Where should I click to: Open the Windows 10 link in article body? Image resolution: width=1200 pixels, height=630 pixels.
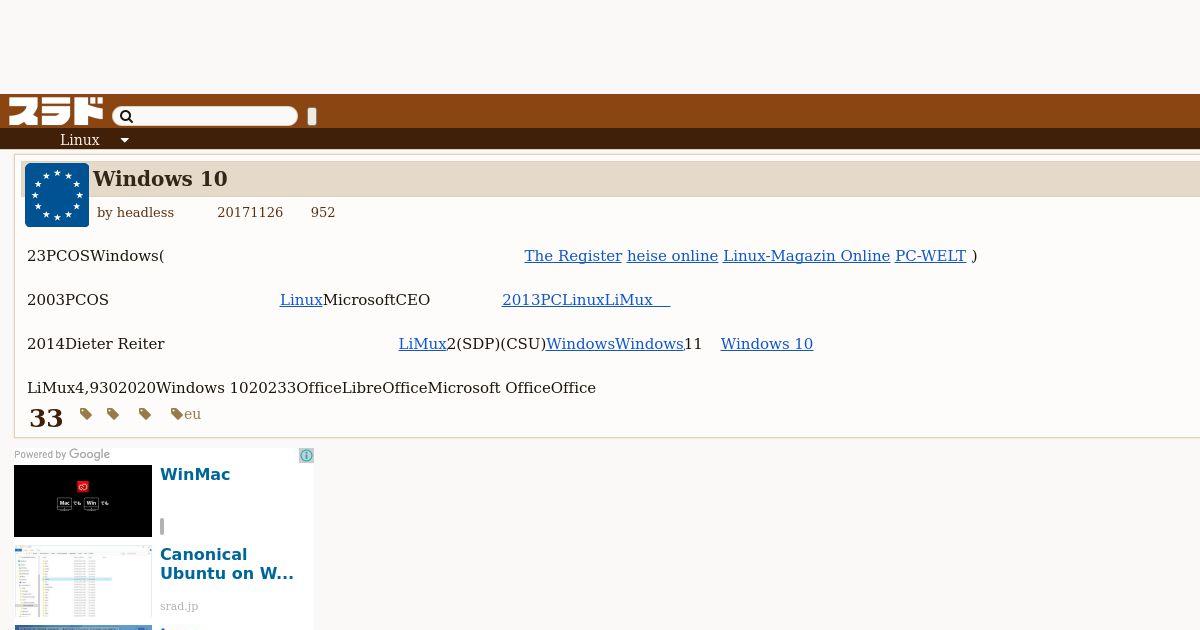pos(767,344)
